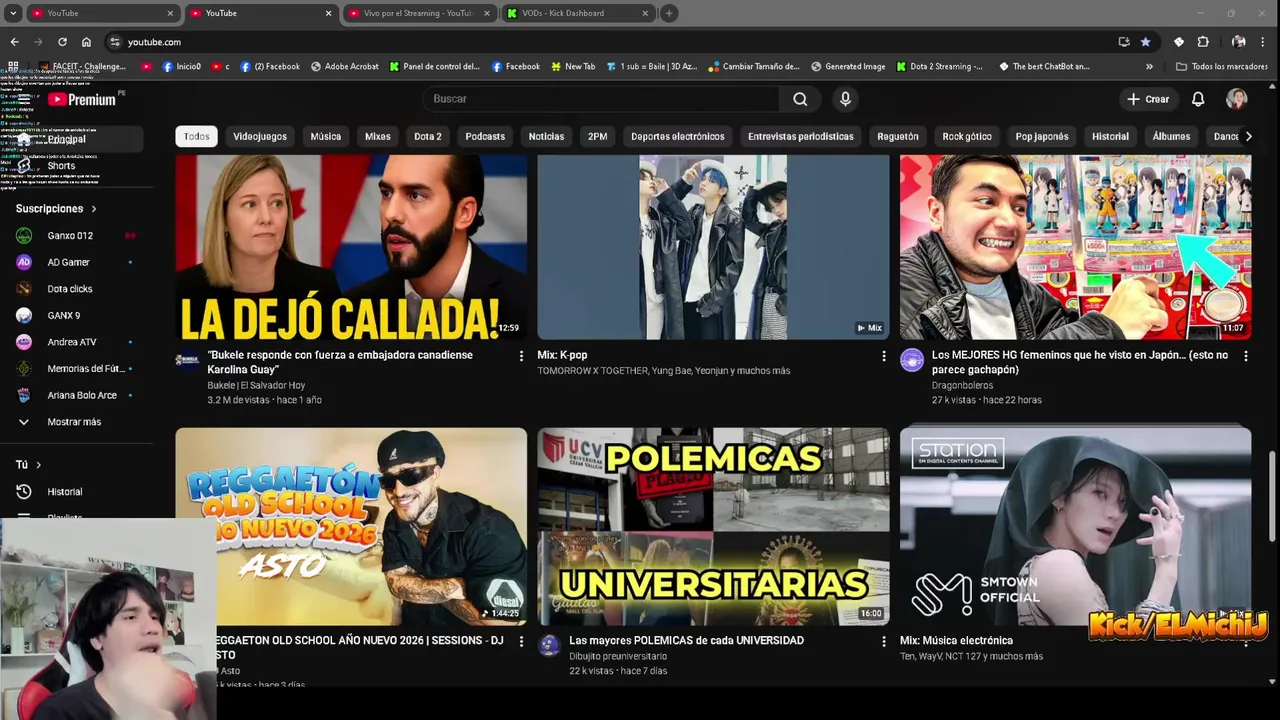Viewport: 1280px width, 720px height.
Task: Click Bukele | El Salvador Hoy channel name
Action: (256, 385)
